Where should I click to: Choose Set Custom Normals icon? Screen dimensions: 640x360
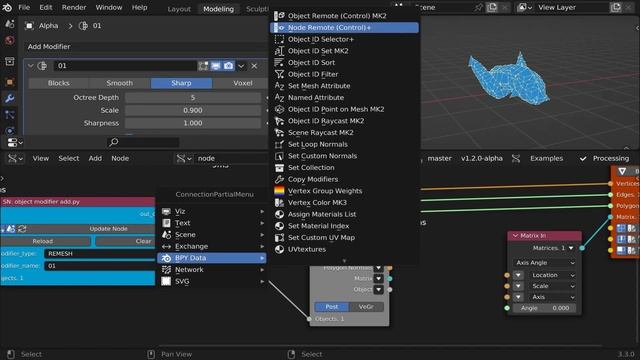[279, 156]
